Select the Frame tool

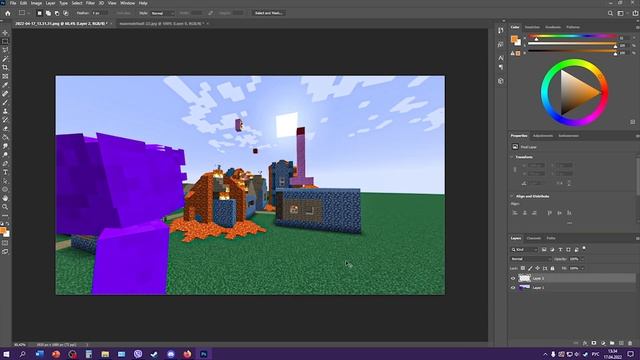coord(5,76)
